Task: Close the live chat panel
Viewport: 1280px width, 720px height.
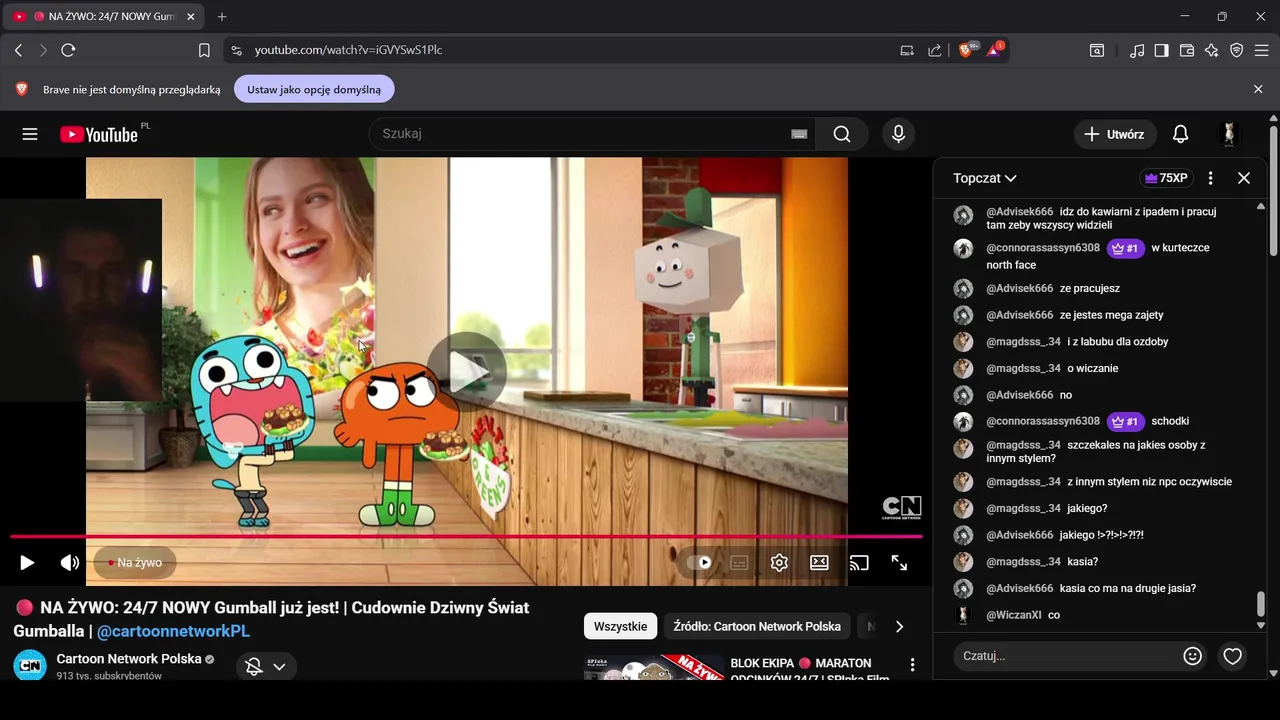Action: pyautogui.click(x=1244, y=178)
